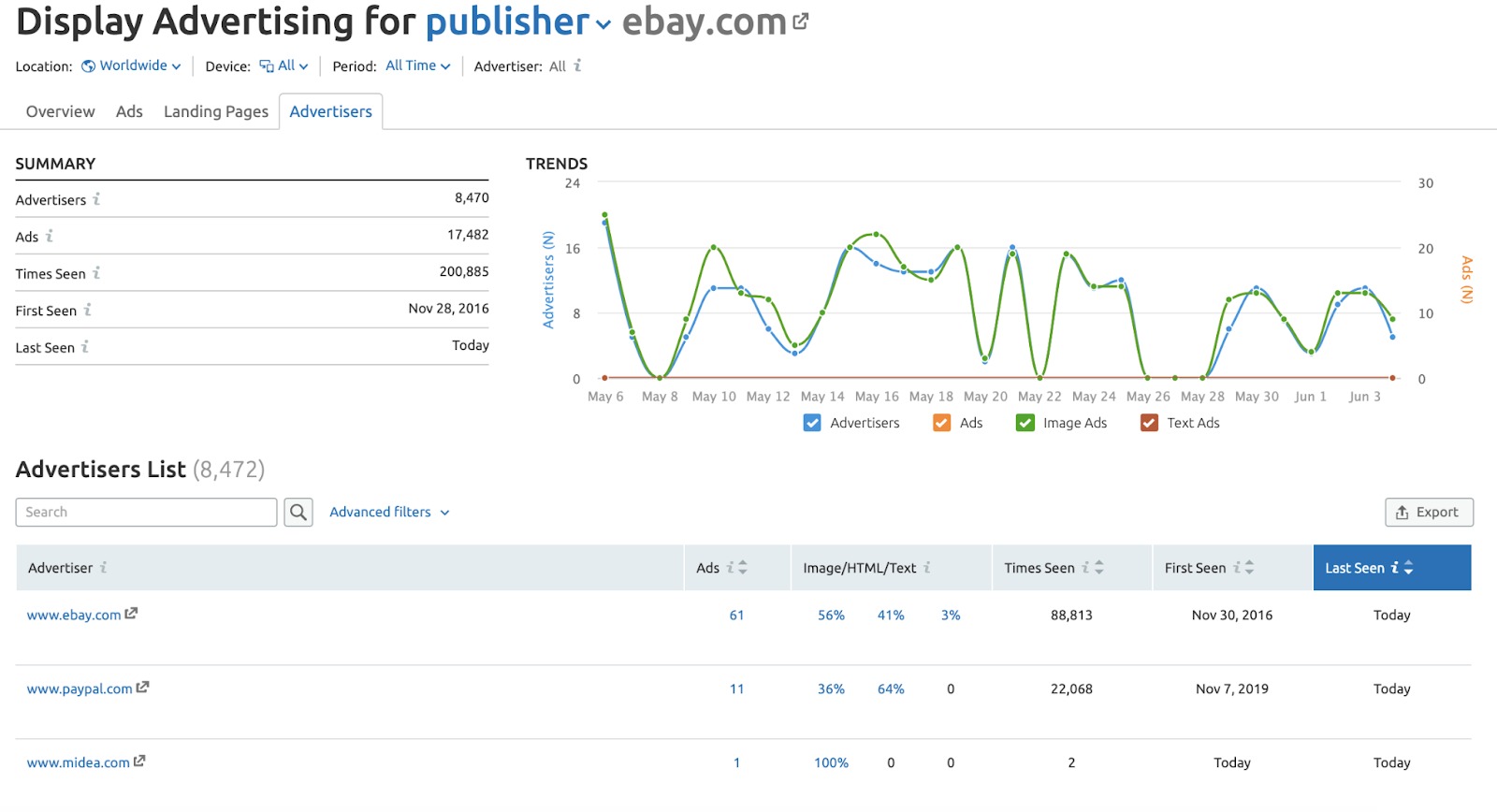Show info icon in First Seen header
Viewport: 1497px width, 812px height.
click(x=1236, y=567)
